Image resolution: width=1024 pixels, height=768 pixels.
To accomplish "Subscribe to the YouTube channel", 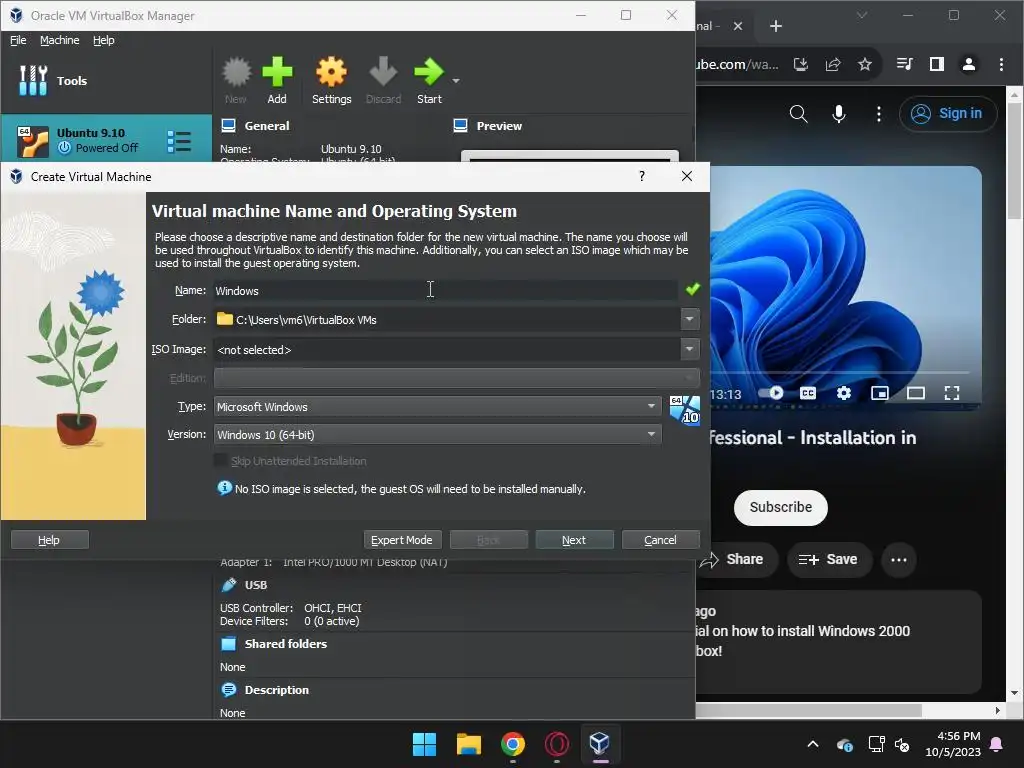I will pyautogui.click(x=780, y=507).
